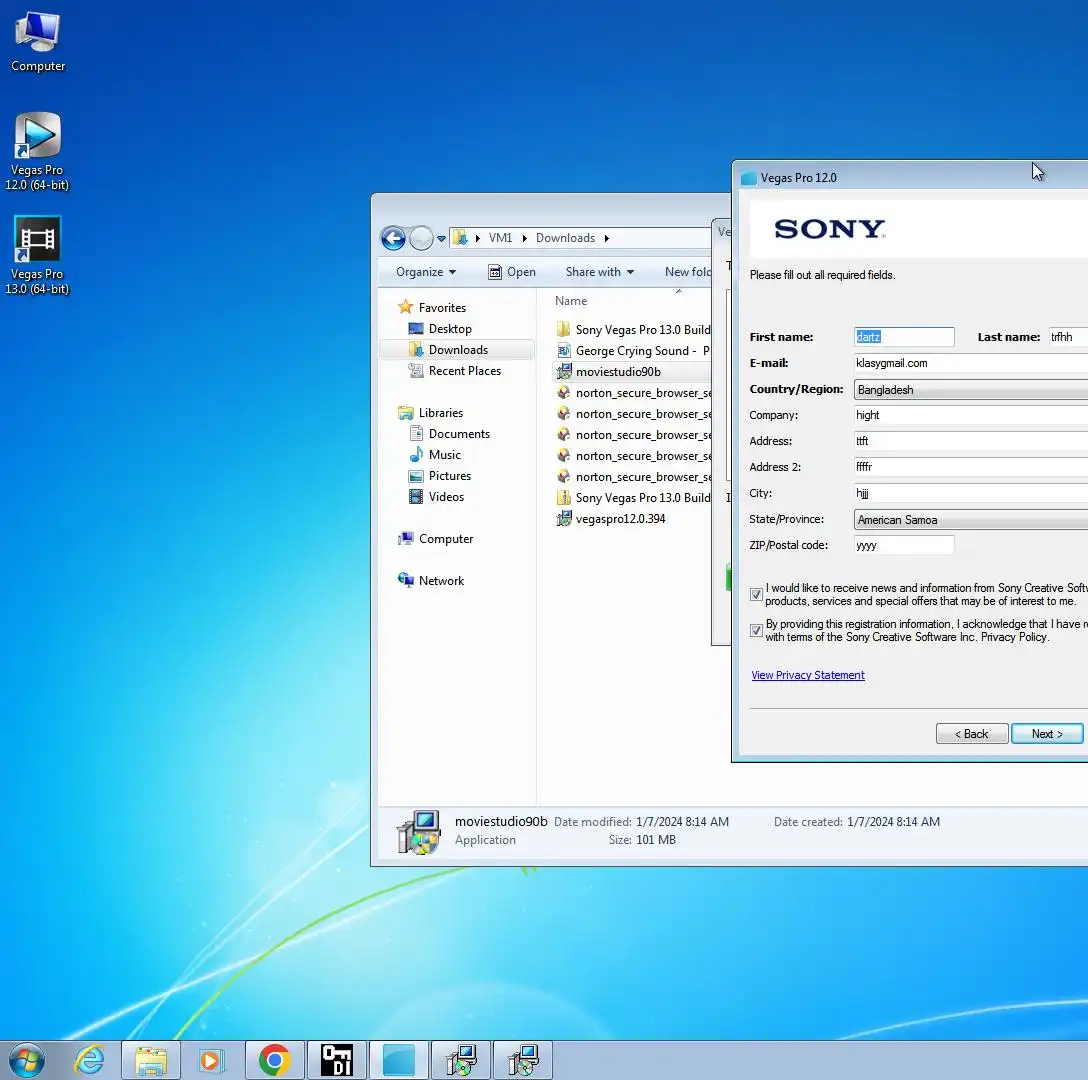Open the Organize menu in Explorer
Image resolution: width=1088 pixels, height=1080 pixels.
426,272
